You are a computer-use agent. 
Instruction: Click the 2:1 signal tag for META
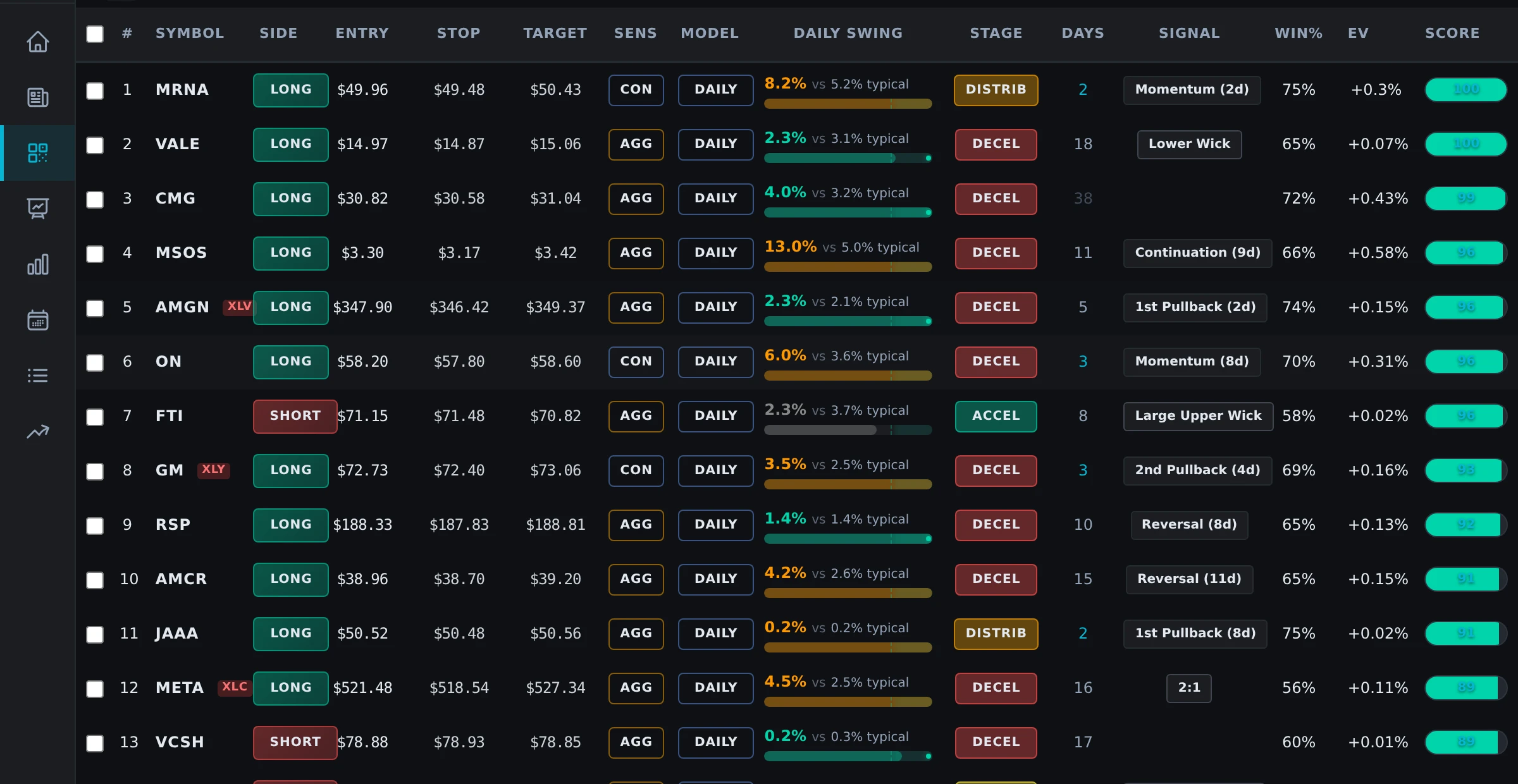click(x=1189, y=688)
